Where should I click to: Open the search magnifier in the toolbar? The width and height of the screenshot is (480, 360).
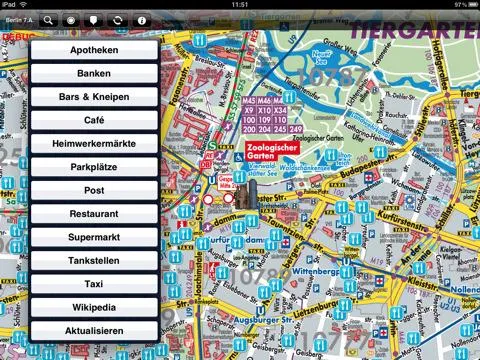49,21
